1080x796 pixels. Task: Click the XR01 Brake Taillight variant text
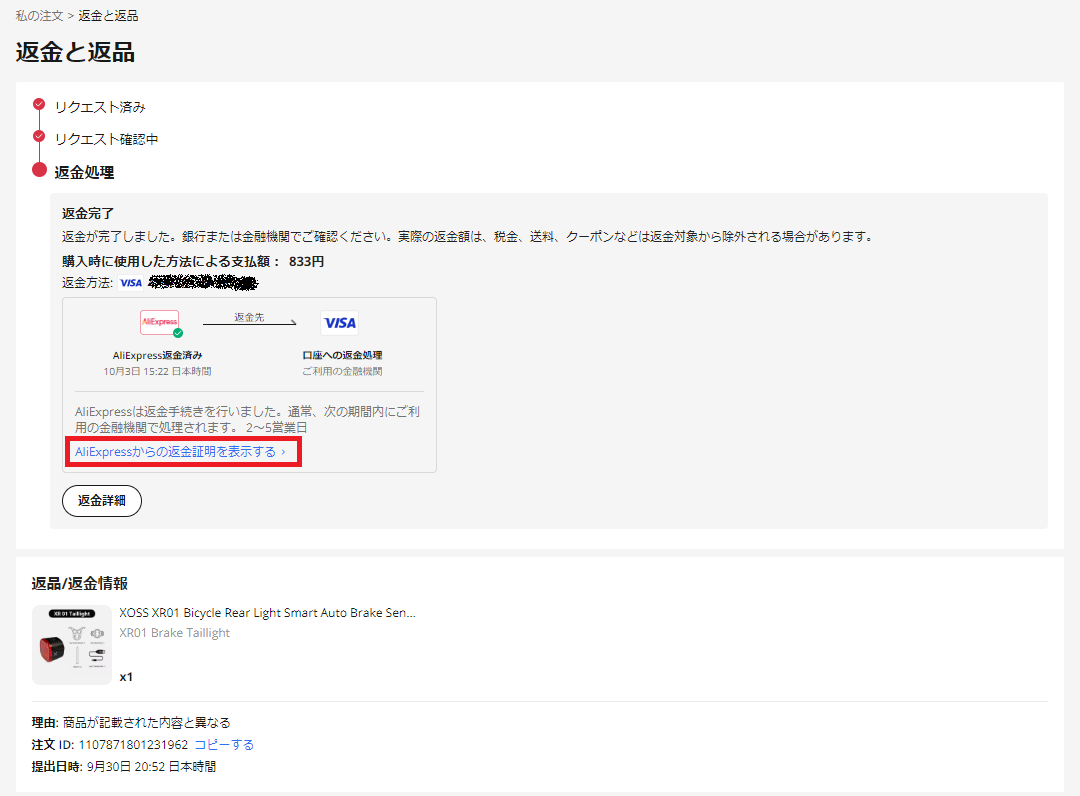pyautogui.click(x=174, y=633)
